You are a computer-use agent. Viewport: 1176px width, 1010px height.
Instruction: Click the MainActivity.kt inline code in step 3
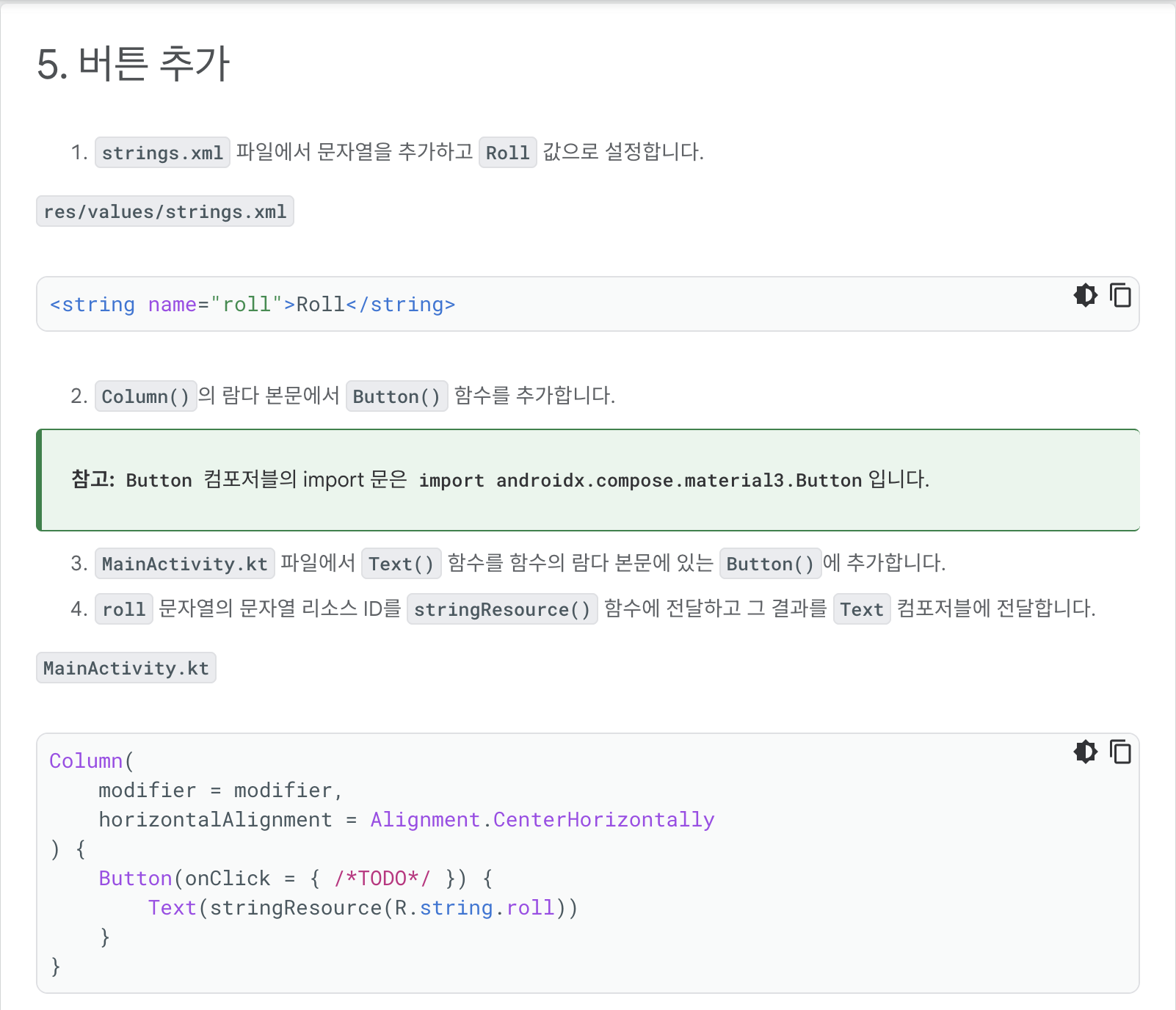click(x=185, y=564)
